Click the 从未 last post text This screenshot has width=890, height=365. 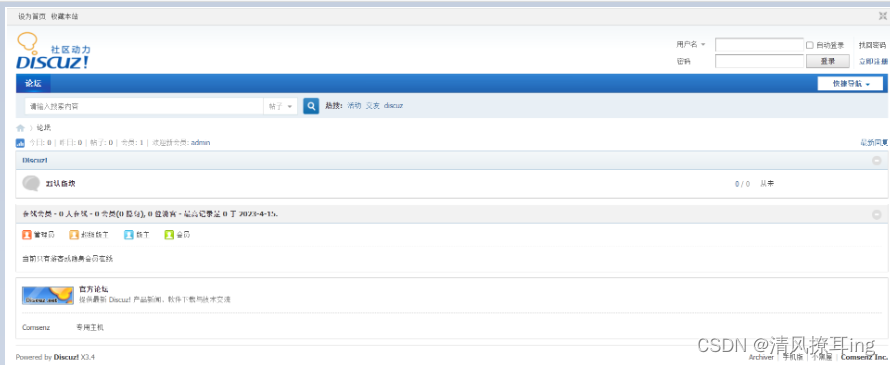767,184
